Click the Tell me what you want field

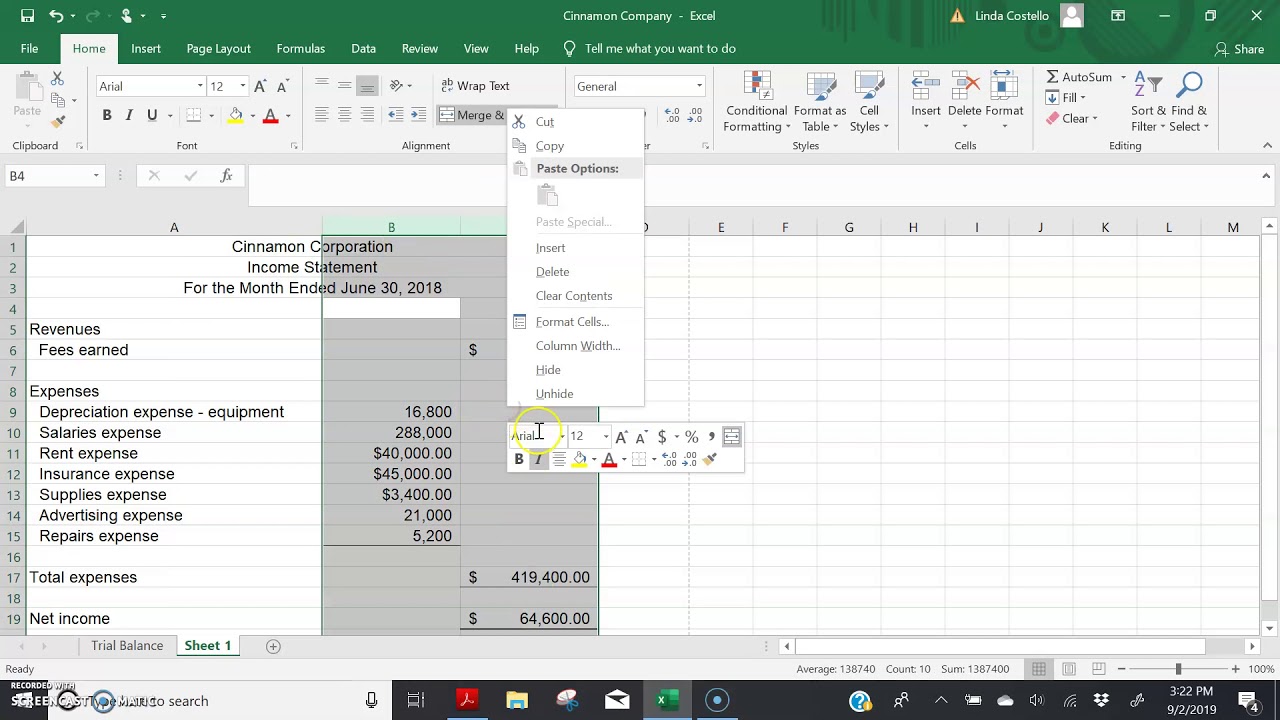tap(660, 49)
